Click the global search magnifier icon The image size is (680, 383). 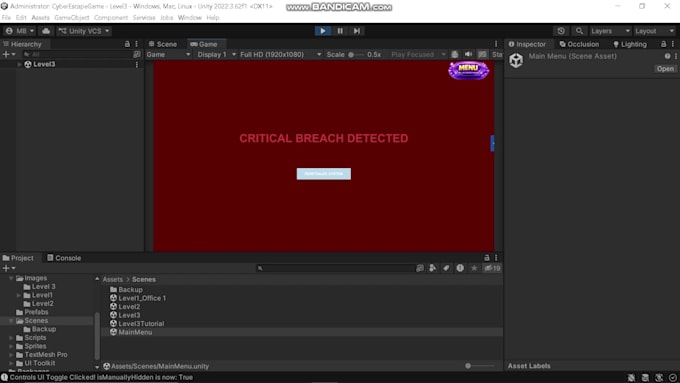579,31
